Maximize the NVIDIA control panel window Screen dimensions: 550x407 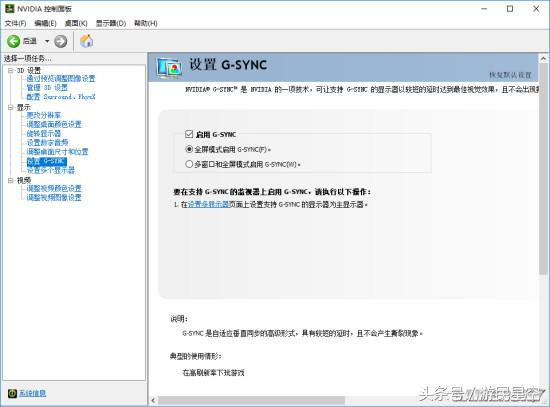[510, 8]
